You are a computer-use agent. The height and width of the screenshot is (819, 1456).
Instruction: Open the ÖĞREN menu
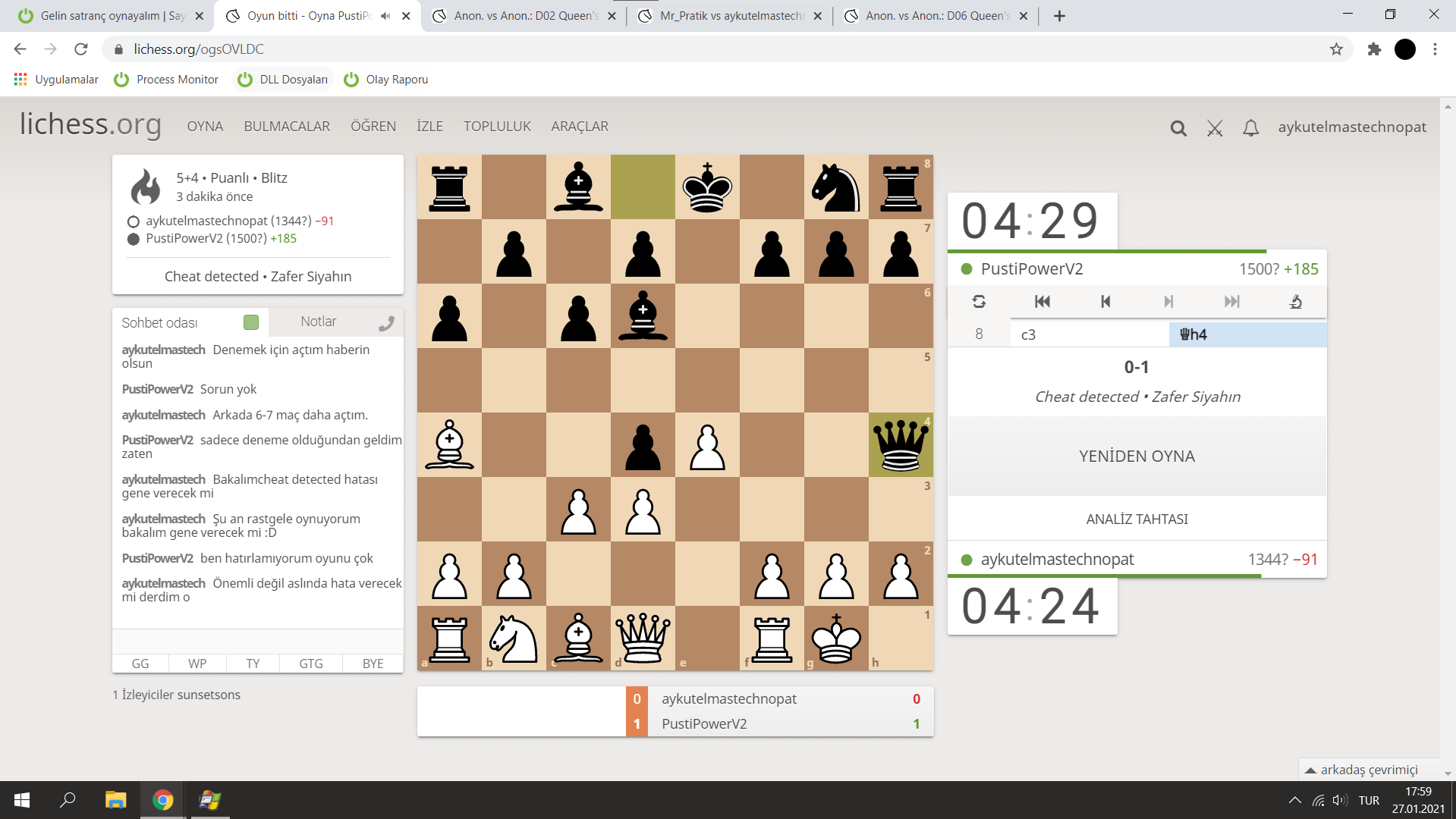[373, 127]
